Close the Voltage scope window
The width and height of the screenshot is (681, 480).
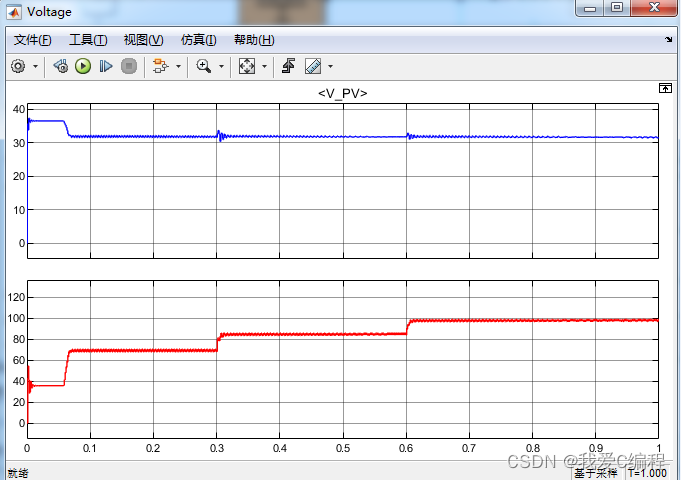point(654,8)
